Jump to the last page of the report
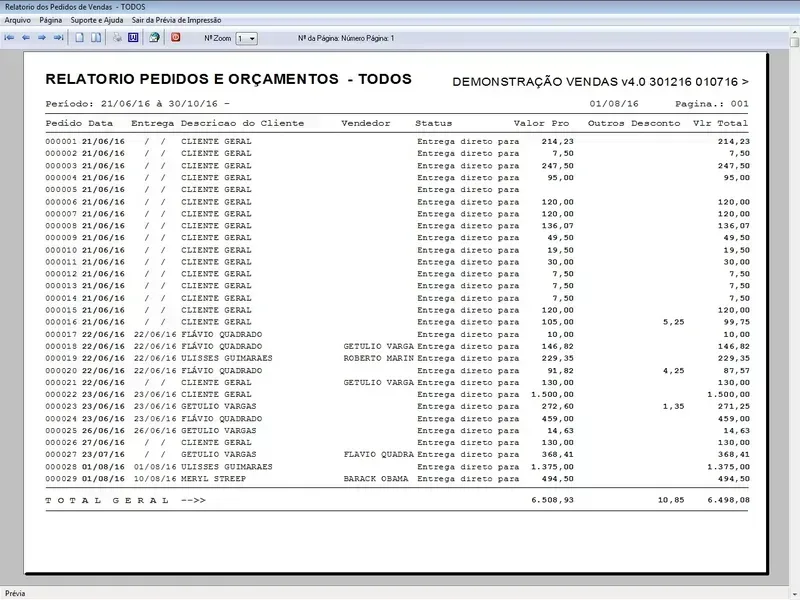Viewport: 800px width, 600px height. point(58,38)
